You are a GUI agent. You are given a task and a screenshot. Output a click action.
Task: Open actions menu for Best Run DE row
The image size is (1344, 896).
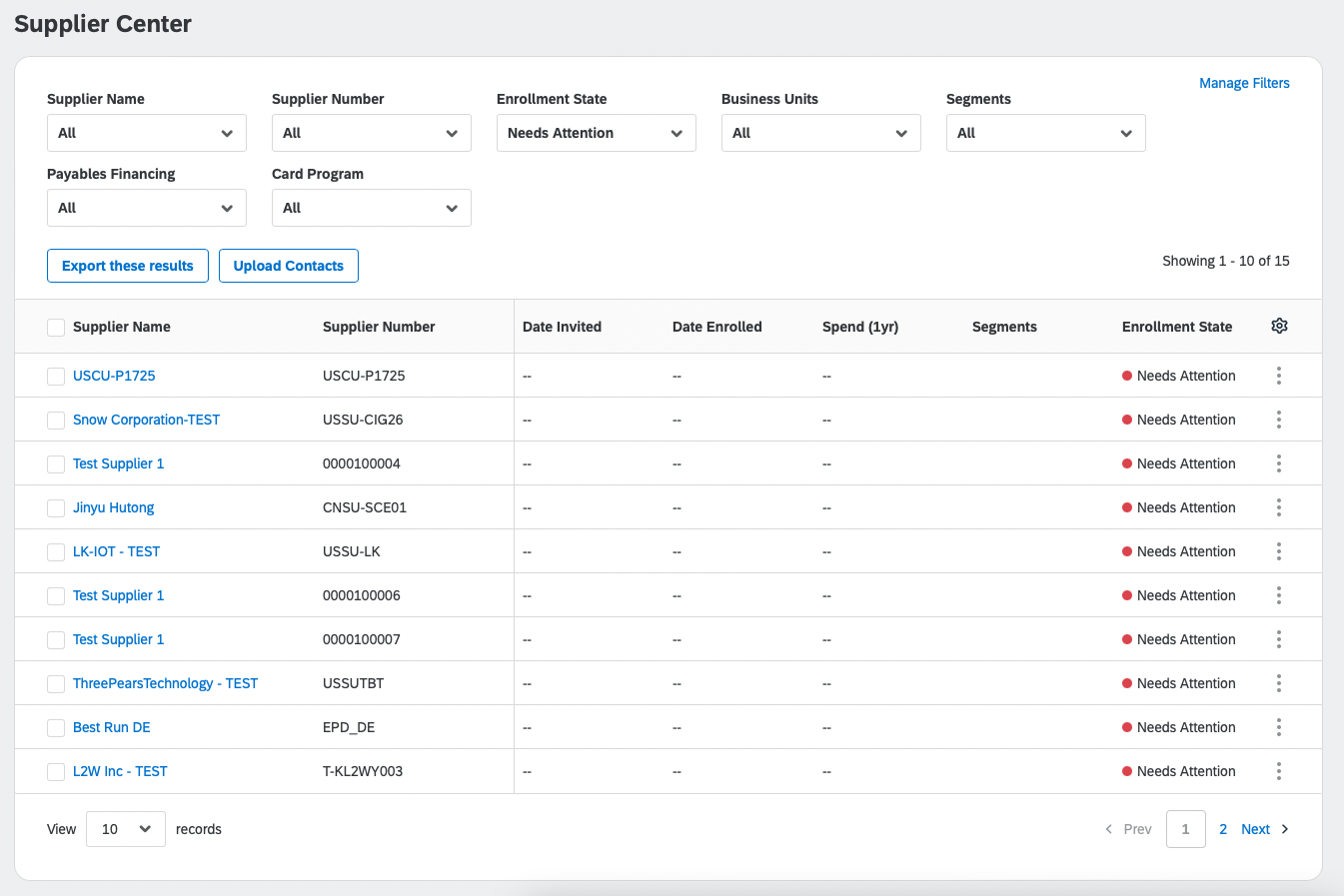point(1279,727)
